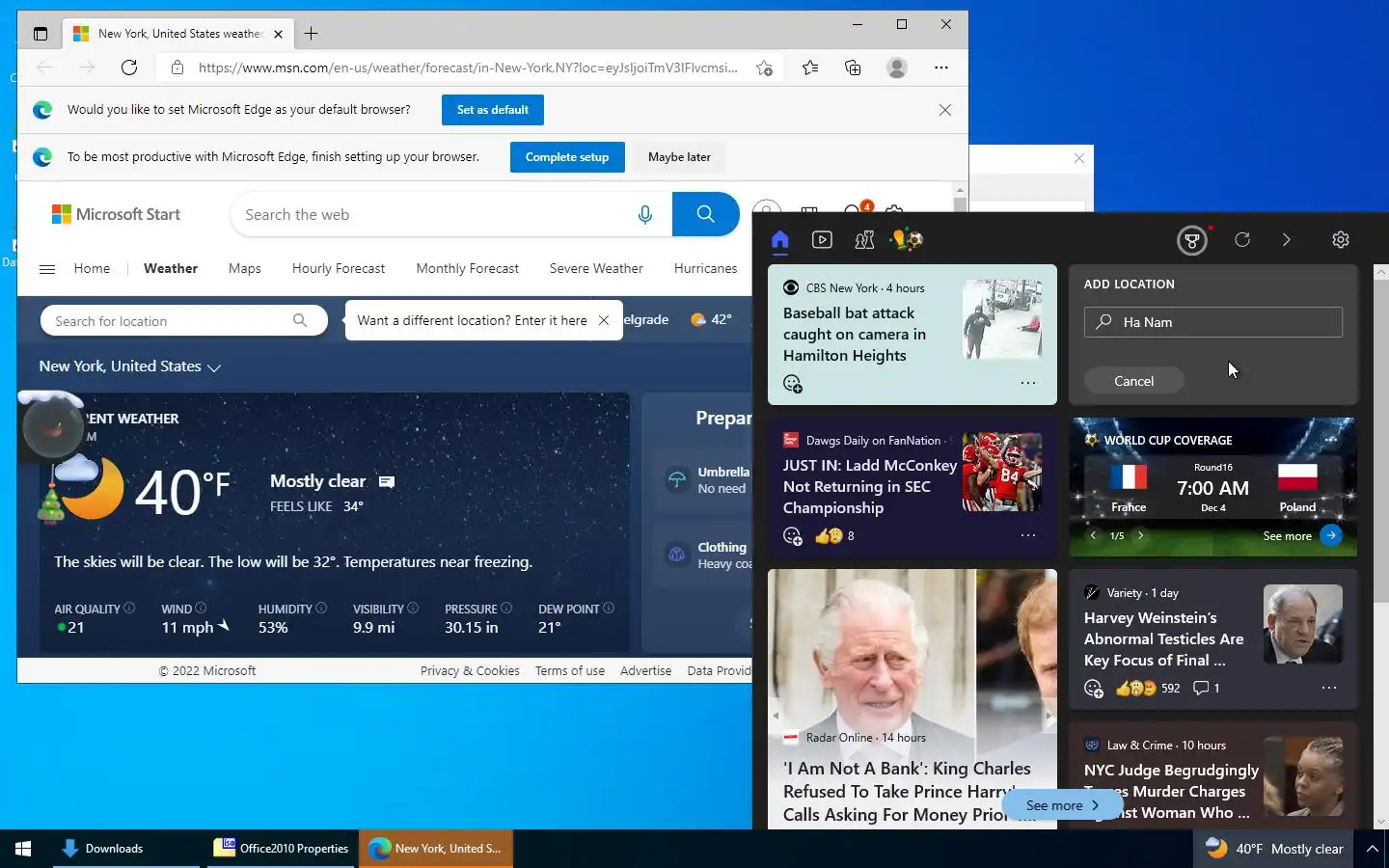
Task: Open the Edge Favorites list icon
Action: [810, 68]
